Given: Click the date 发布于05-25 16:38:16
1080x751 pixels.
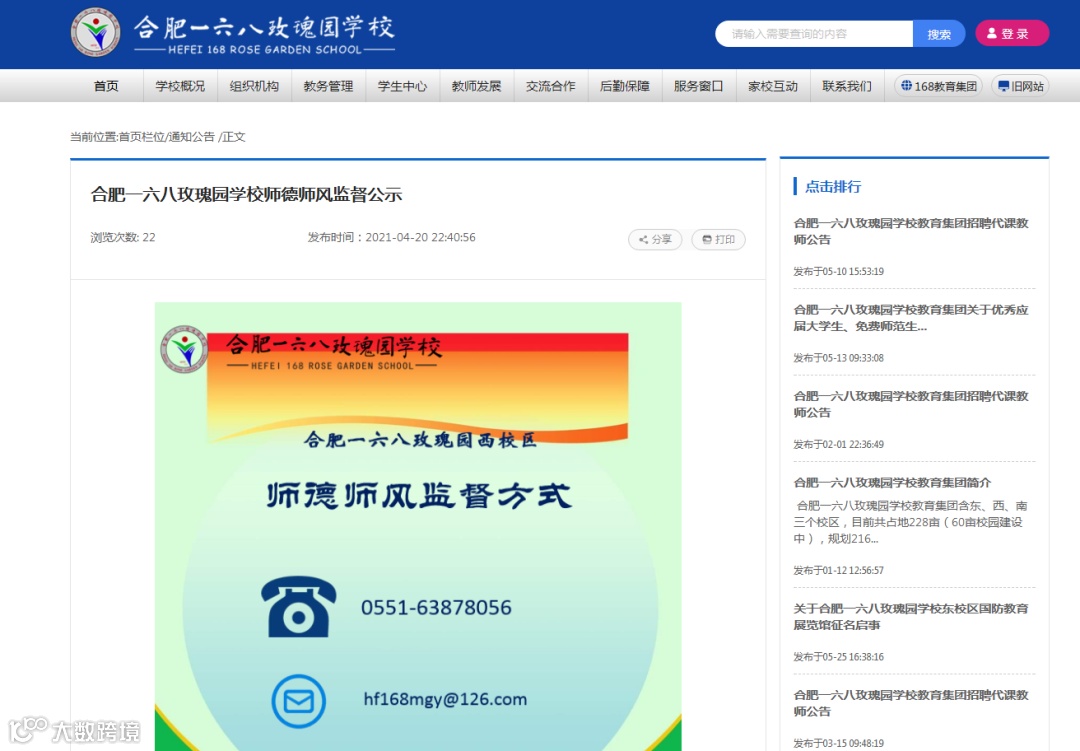Looking at the screenshot, I should [x=838, y=657].
